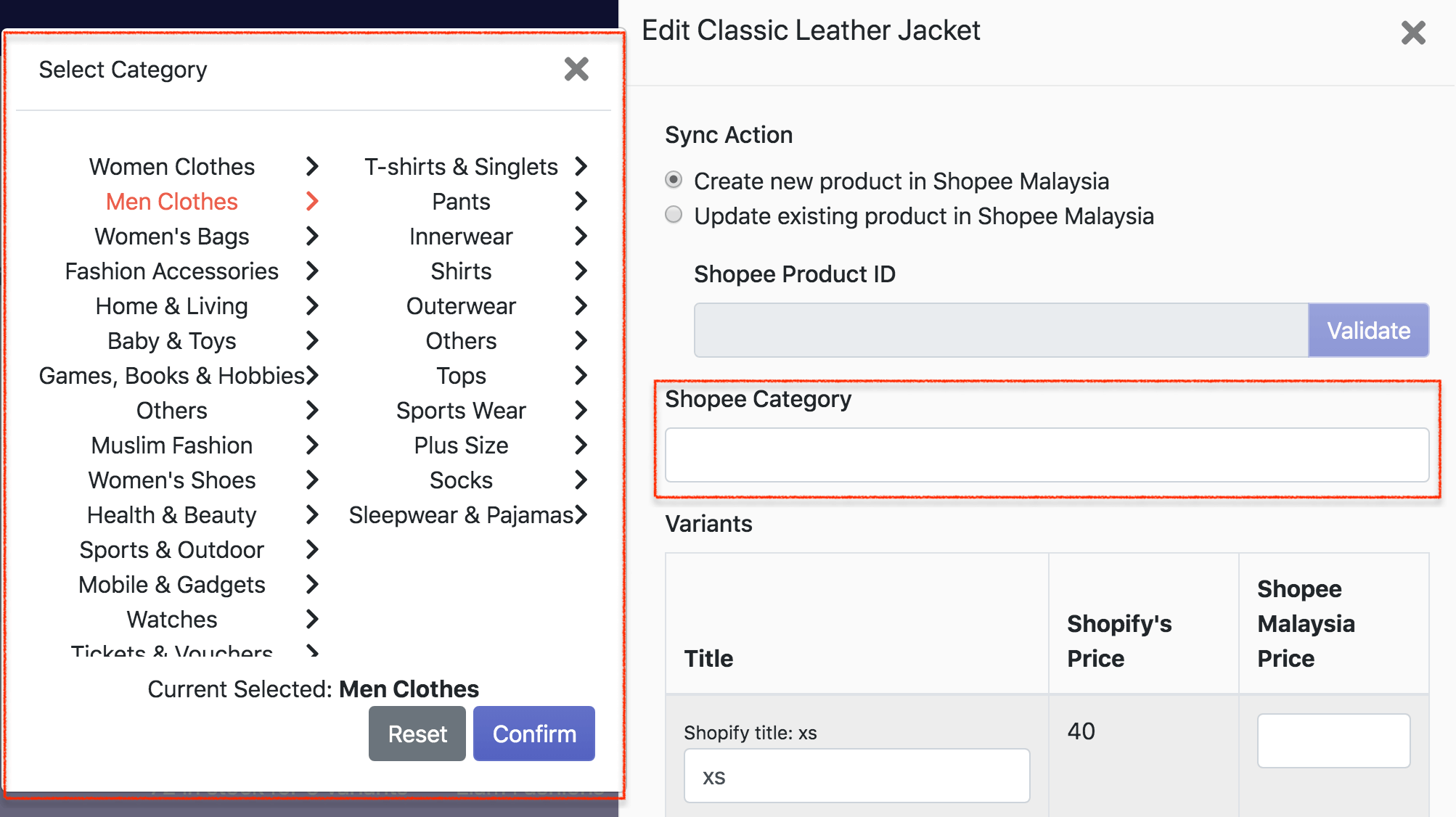Click the Mobile & Gadgets chevron

click(312, 584)
